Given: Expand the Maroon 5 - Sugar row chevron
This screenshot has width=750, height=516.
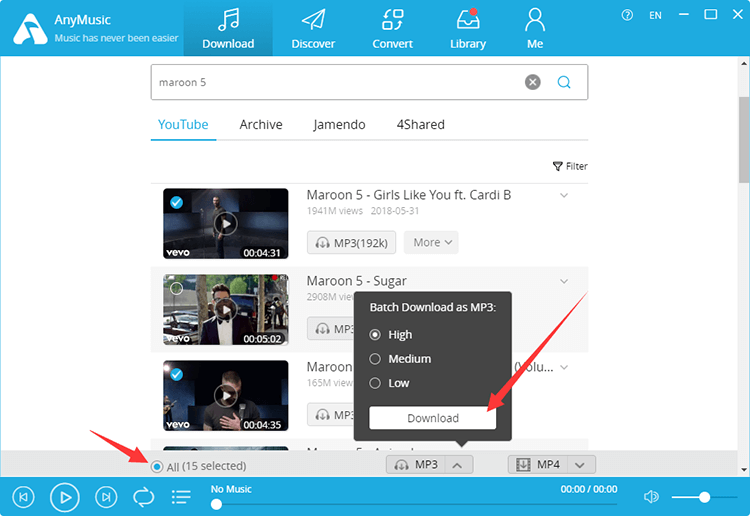Looking at the screenshot, I should coord(564,281).
